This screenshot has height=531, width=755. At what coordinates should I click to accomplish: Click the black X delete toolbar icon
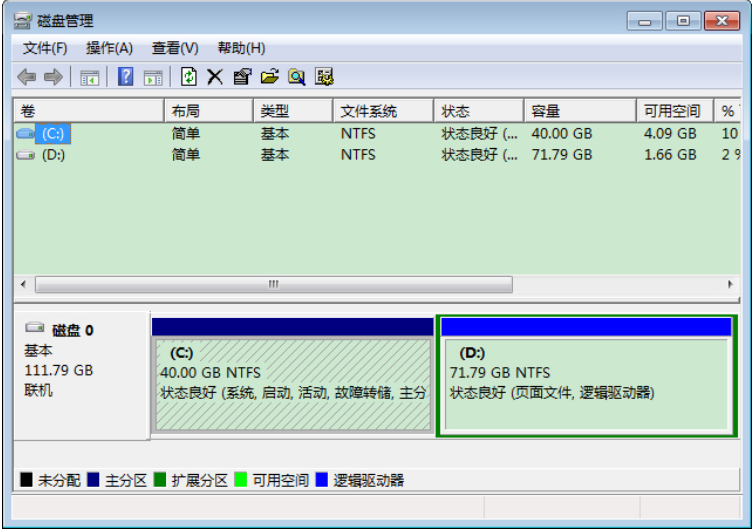[215, 77]
